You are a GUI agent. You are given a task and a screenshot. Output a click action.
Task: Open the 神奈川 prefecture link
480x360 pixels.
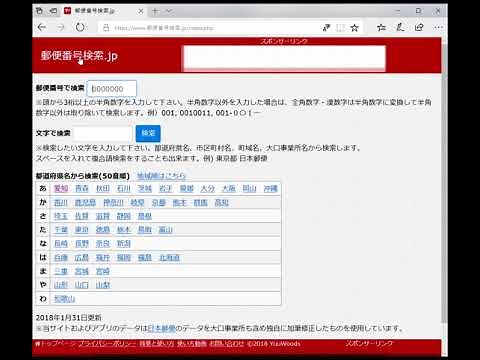pos(113,203)
